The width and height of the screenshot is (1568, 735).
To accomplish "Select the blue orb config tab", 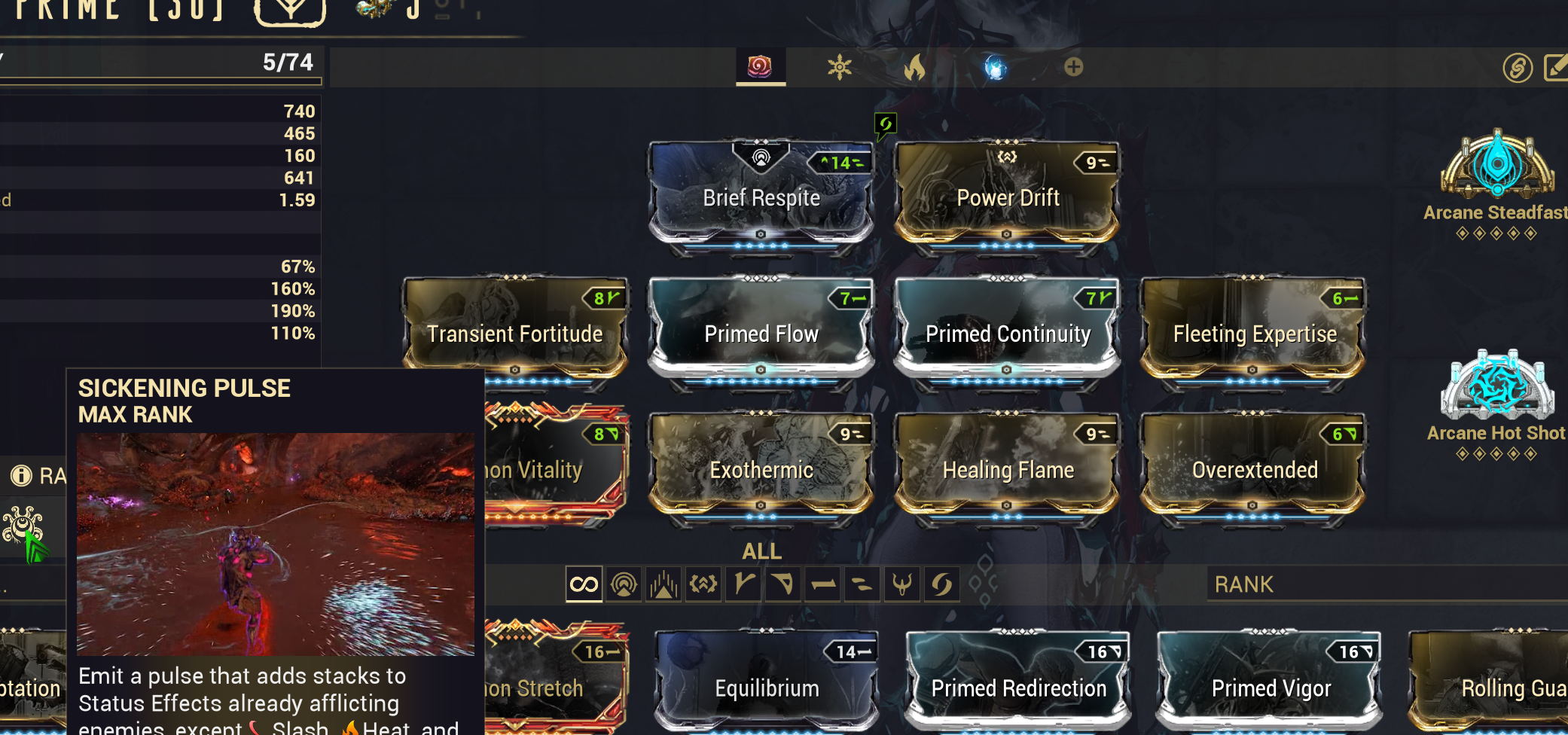I will [995, 67].
